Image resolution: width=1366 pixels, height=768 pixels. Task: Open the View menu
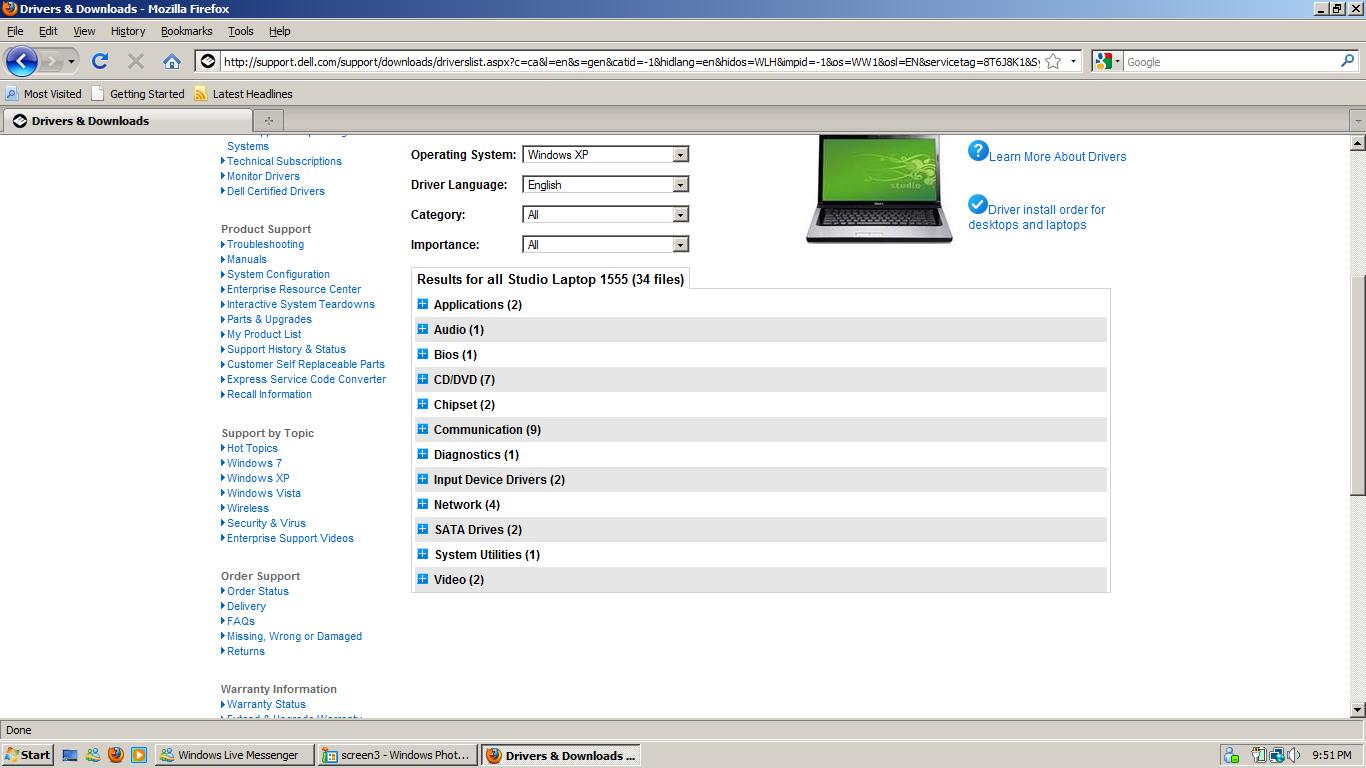tap(84, 31)
